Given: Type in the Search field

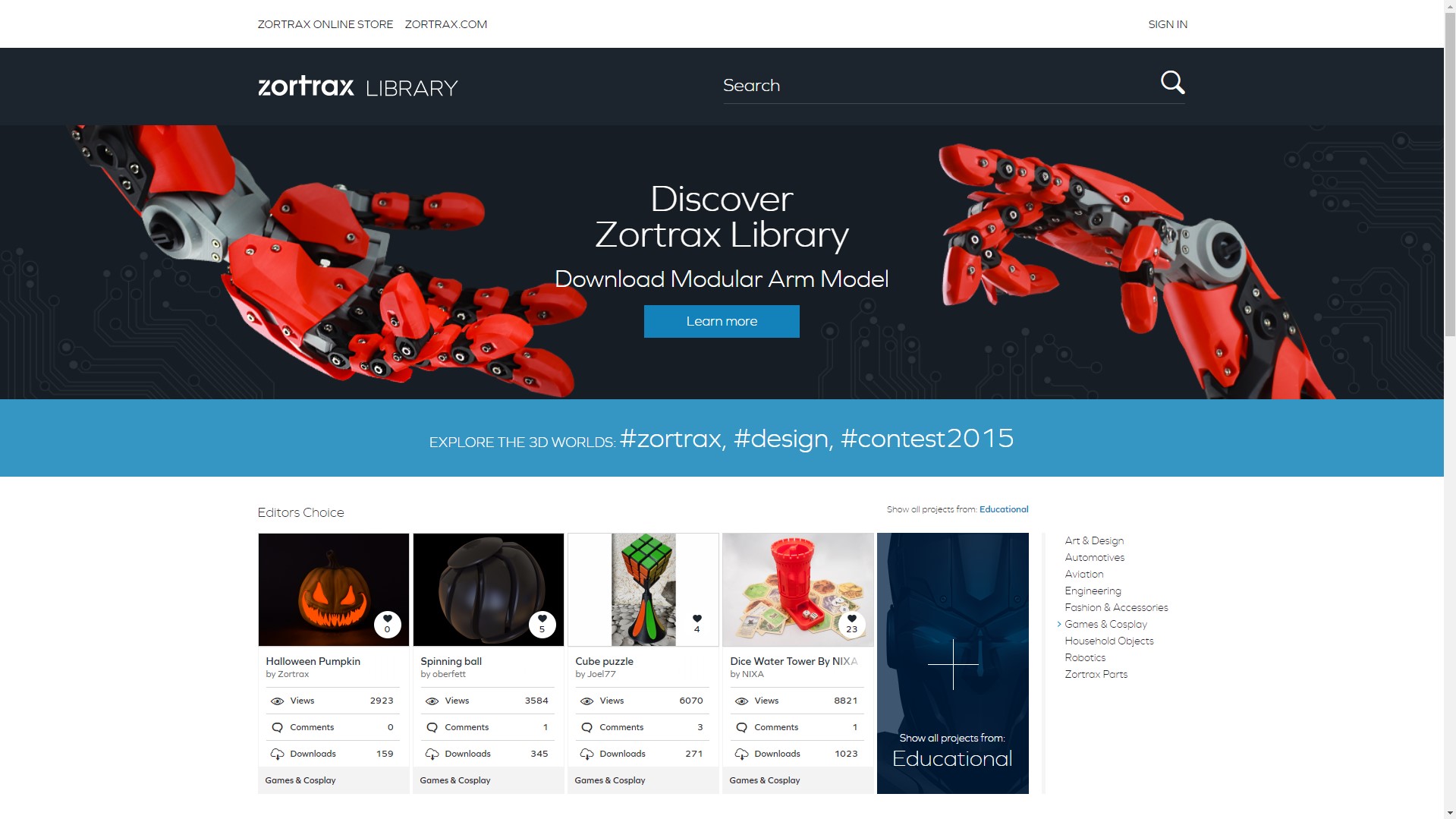Looking at the screenshot, I should coord(937,86).
